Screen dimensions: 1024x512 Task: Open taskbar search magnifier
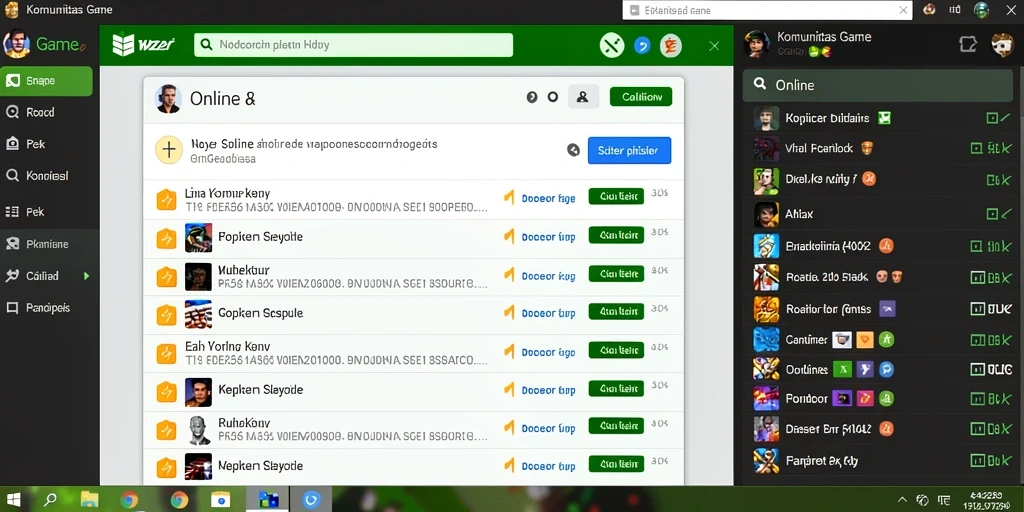tap(50, 500)
